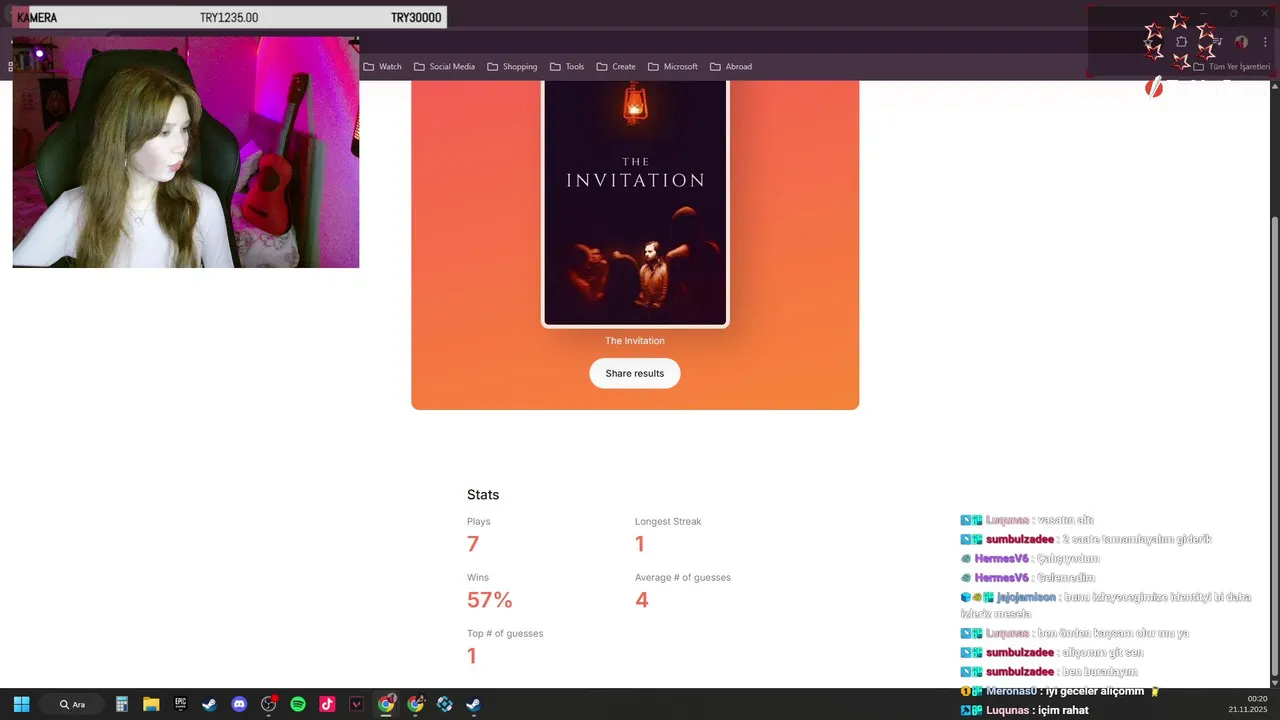Open Calculator from the taskbar

coord(122,704)
